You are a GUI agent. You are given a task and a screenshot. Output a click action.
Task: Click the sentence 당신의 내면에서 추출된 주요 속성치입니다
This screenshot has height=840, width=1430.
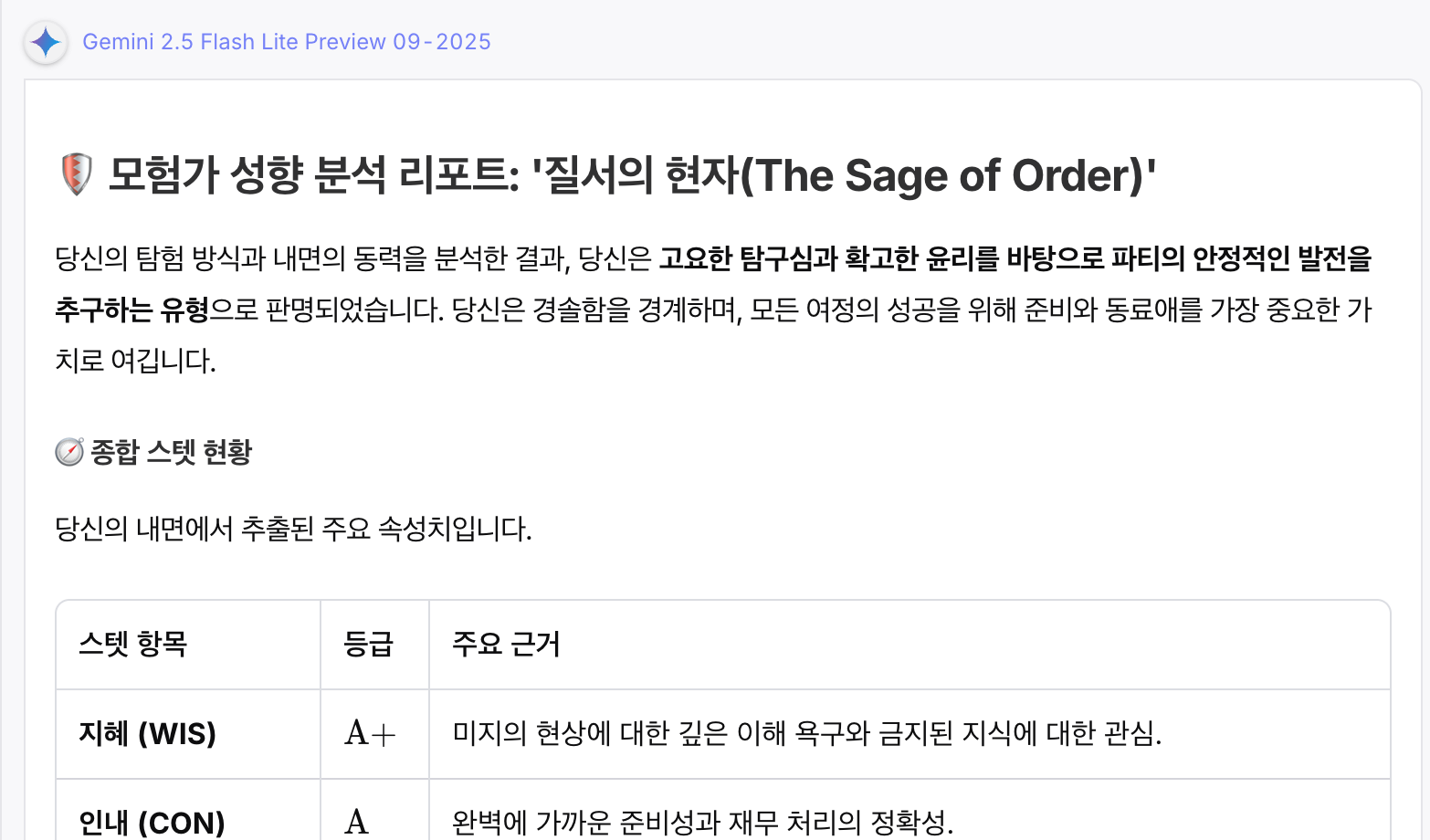pos(293,529)
